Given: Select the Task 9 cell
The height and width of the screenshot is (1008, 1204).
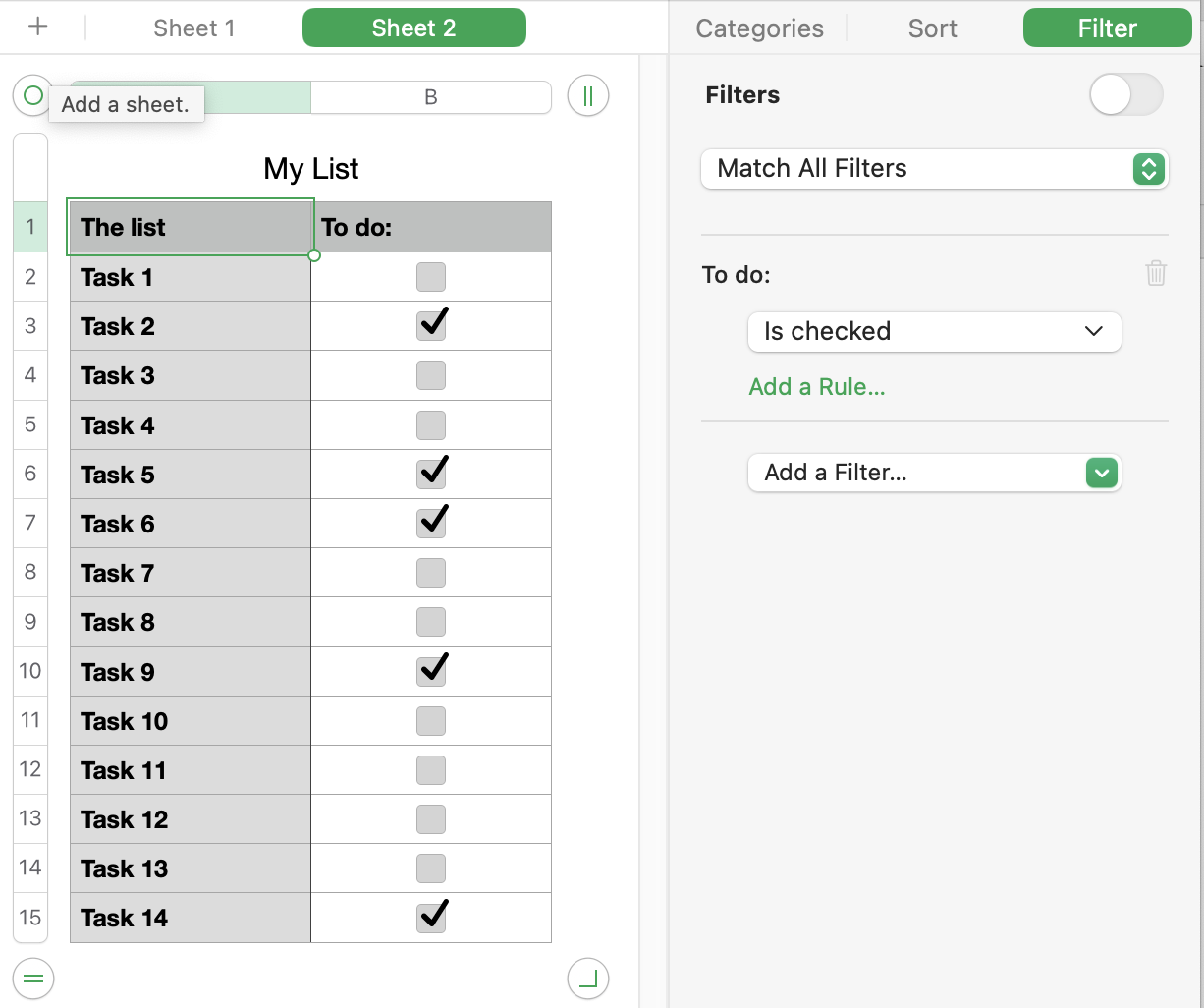Looking at the screenshot, I should pyautogui.click(x=190, y=672).
